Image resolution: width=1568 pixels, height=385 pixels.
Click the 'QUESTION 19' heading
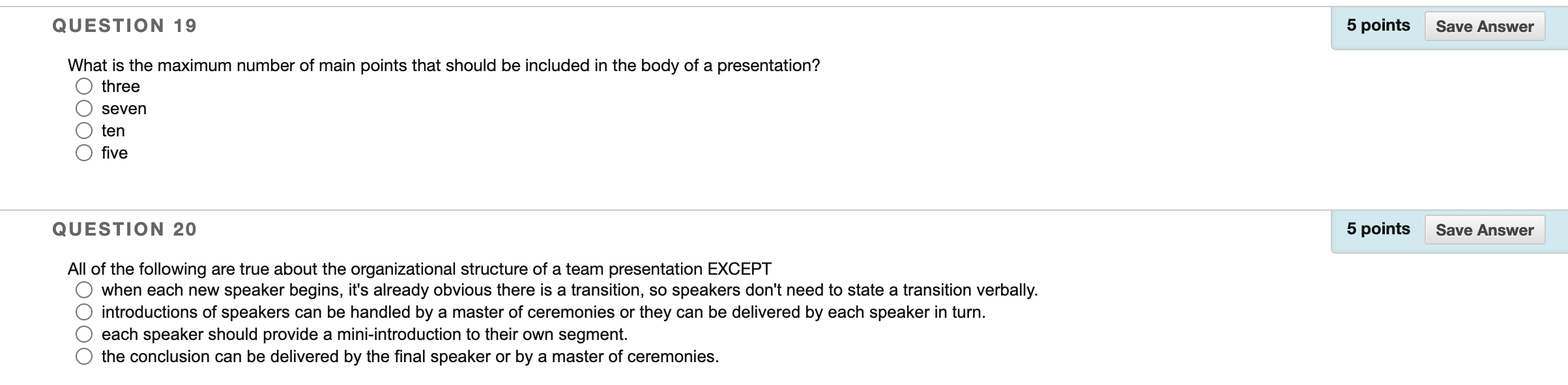tap(124, 25)
